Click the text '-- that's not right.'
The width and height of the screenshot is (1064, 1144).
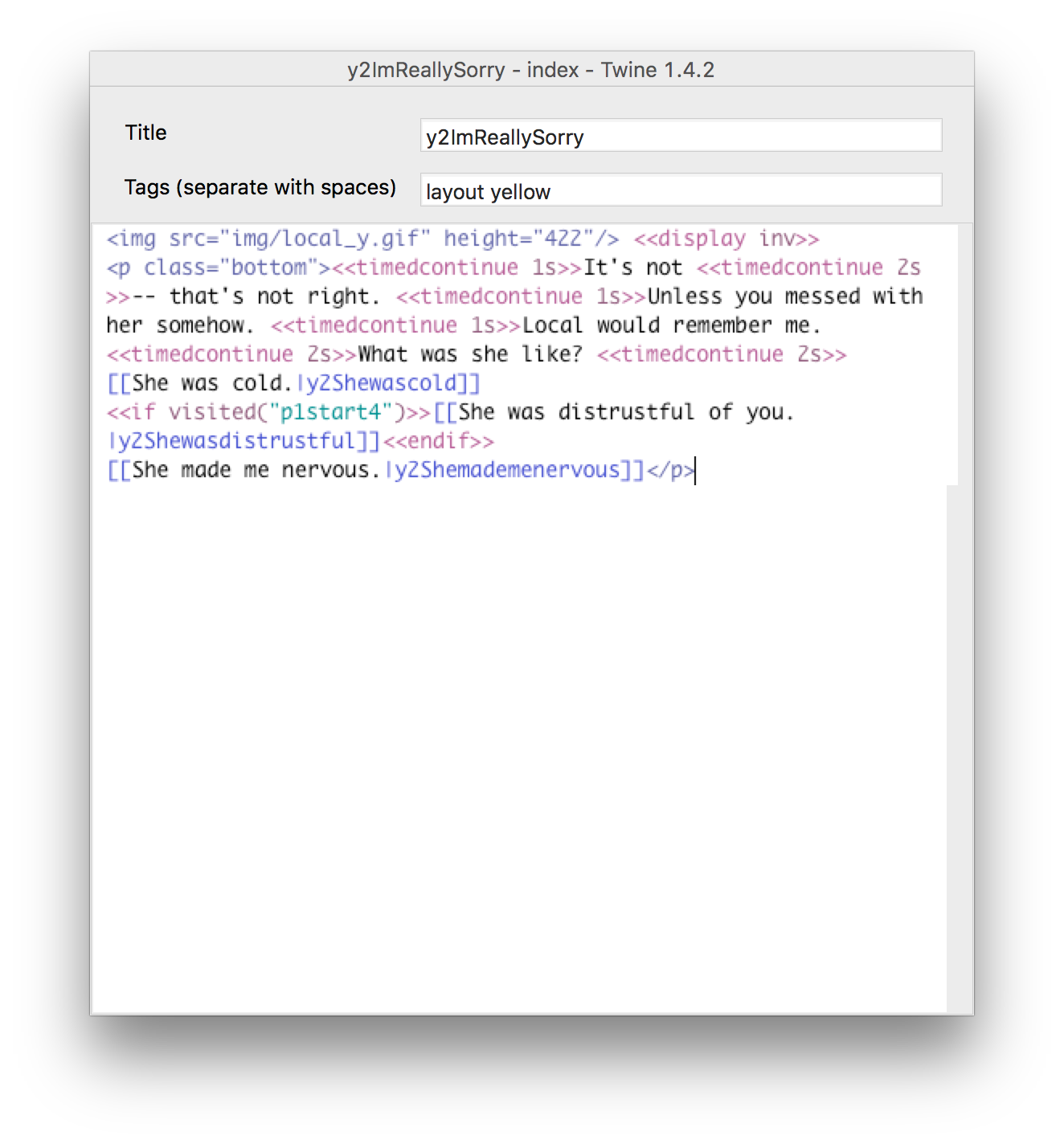pos(256,296)
